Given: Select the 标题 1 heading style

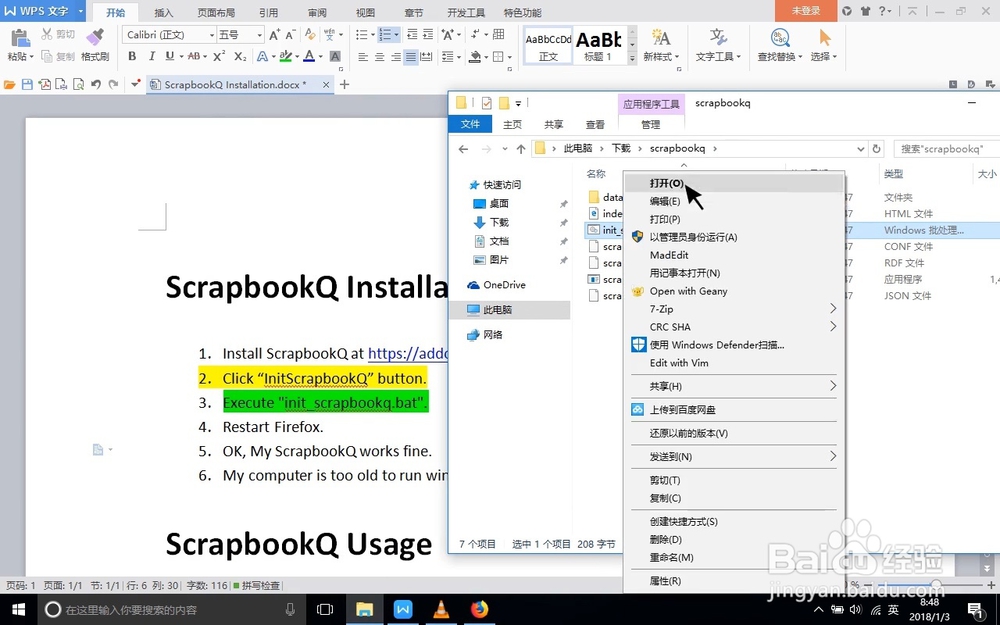Looking at the screenshot, I should (598, 45).
